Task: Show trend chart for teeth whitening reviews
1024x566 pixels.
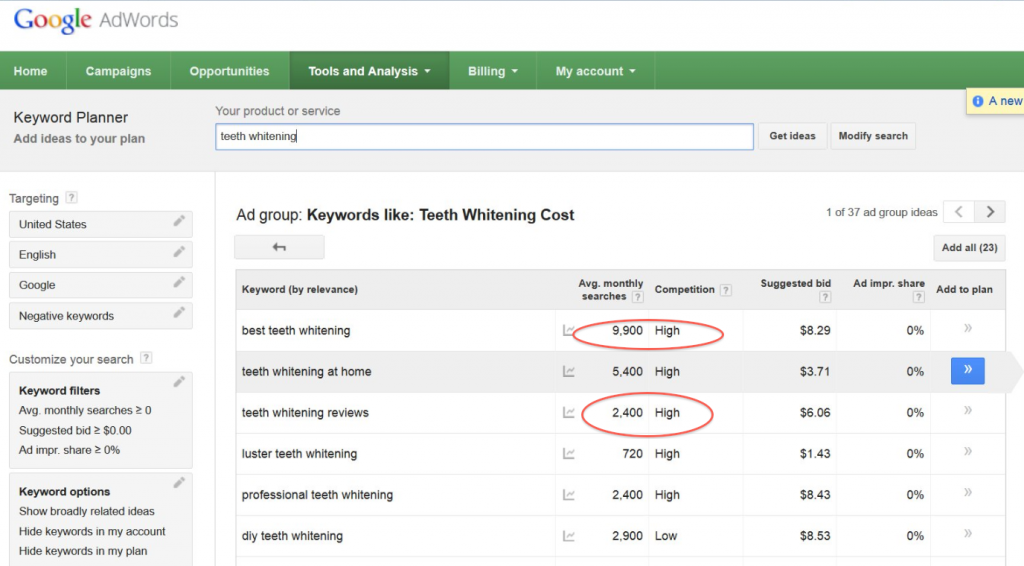Action: click(x=569, y=413)
